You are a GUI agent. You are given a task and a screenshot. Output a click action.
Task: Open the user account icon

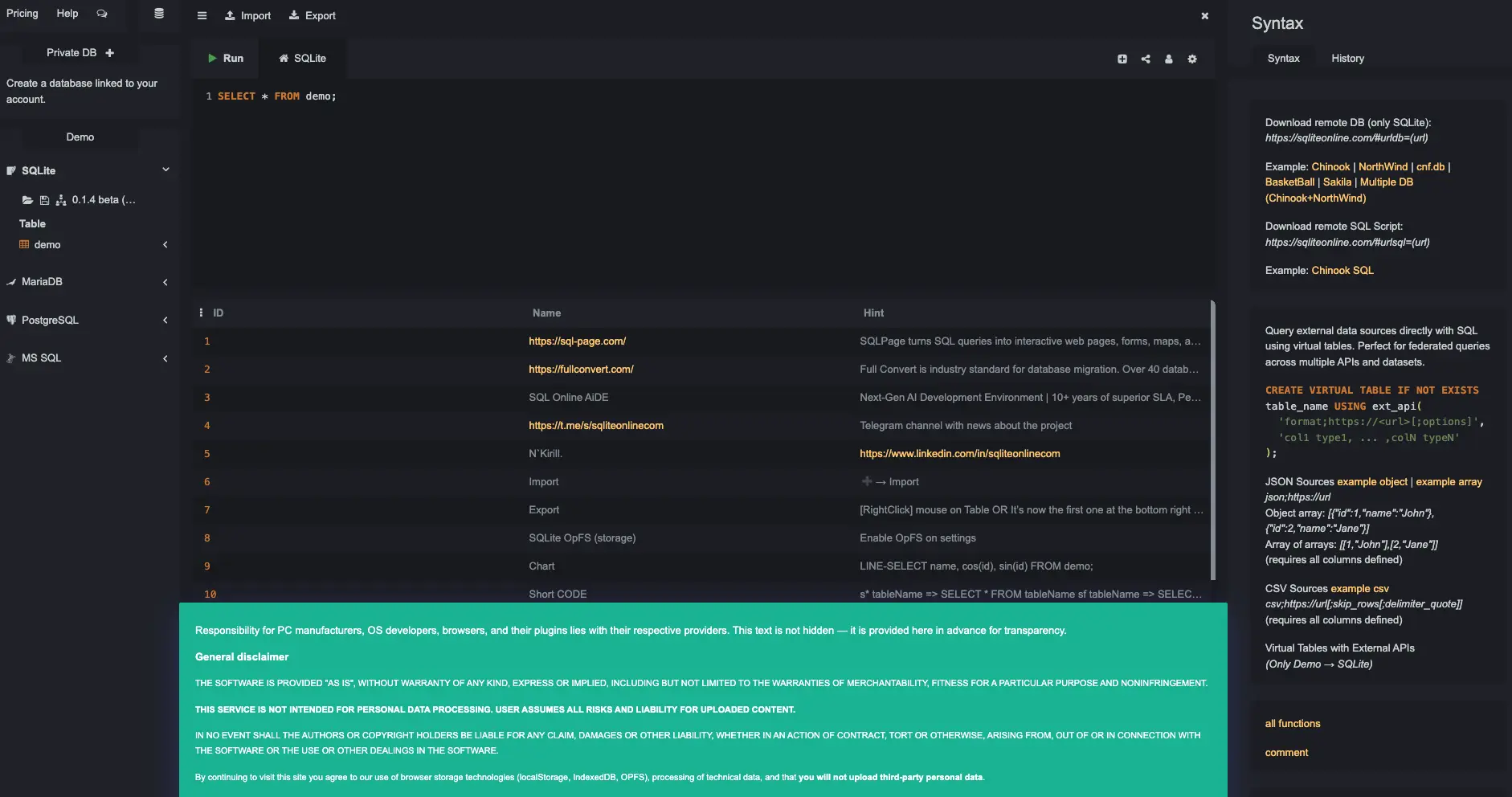[x=1169, y=59]
